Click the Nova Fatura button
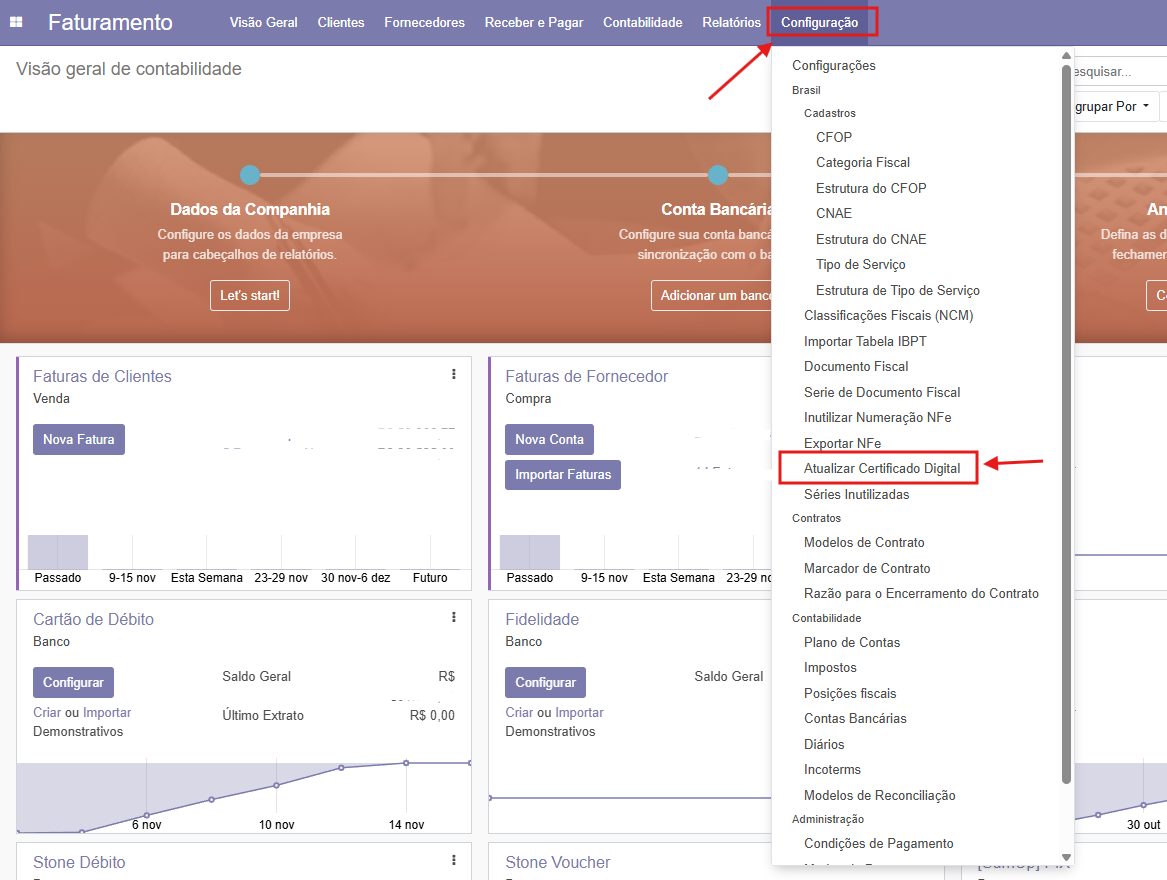1167x880 pixels. pyautogui.click(x=79, y=439)
